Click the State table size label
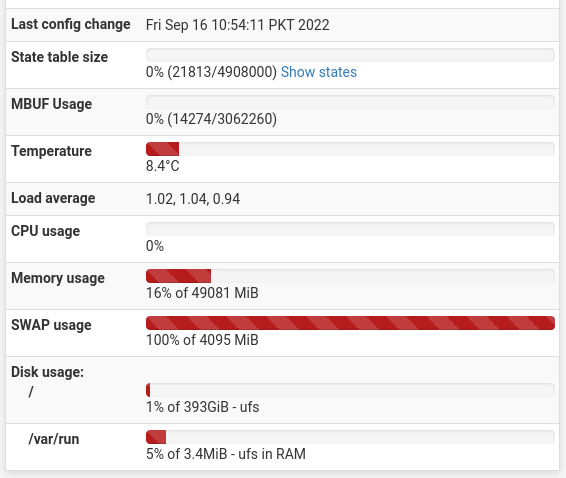This screenshot has height=478, width=566. point(60,57)
